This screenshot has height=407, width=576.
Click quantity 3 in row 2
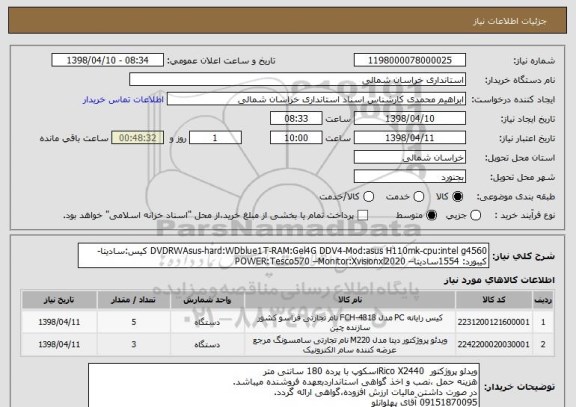coord(134,345)
